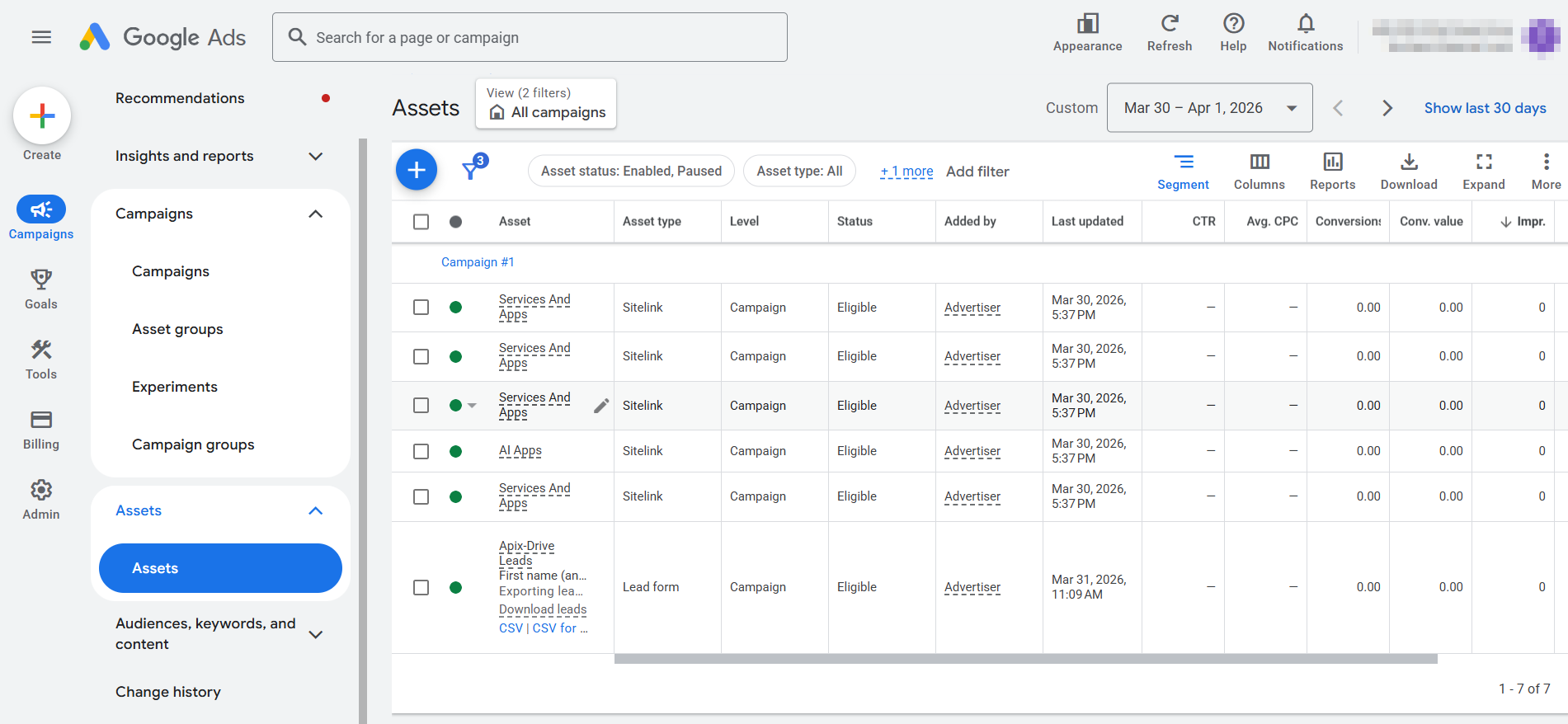Expand Insights and reports section
The image size is (1568, 724).
315,156
